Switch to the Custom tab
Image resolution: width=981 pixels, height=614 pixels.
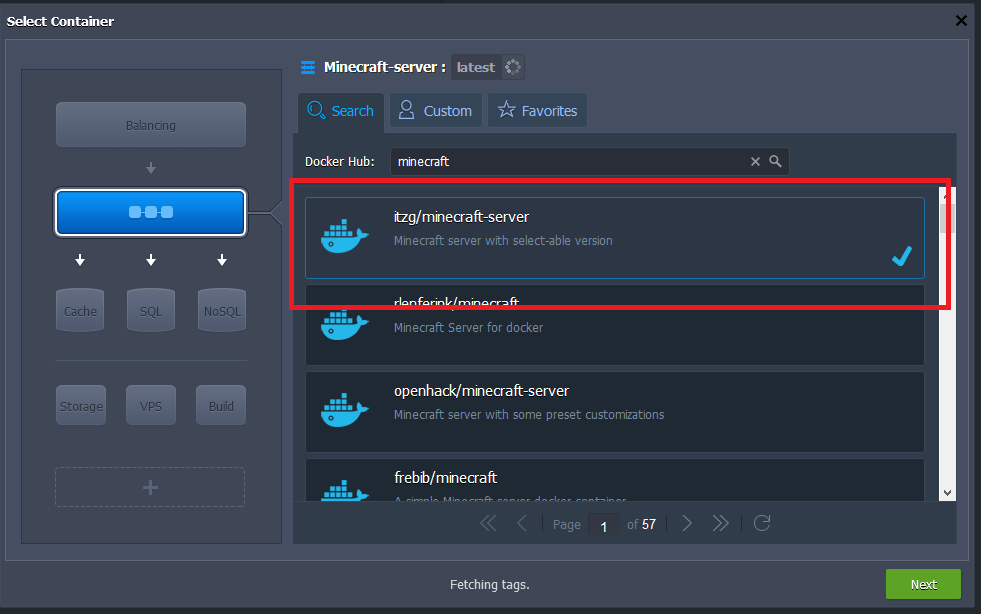[436, 111]
